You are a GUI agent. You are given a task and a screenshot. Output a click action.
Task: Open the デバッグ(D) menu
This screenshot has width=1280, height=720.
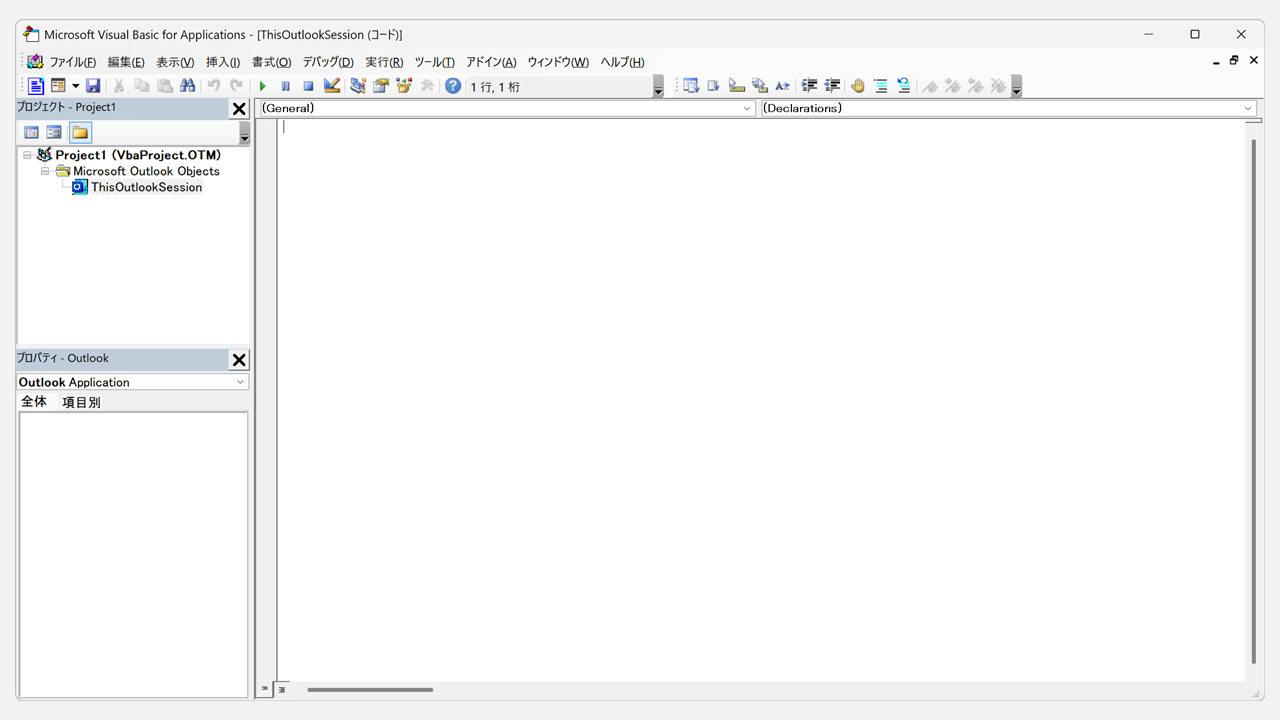pos(328,62)
